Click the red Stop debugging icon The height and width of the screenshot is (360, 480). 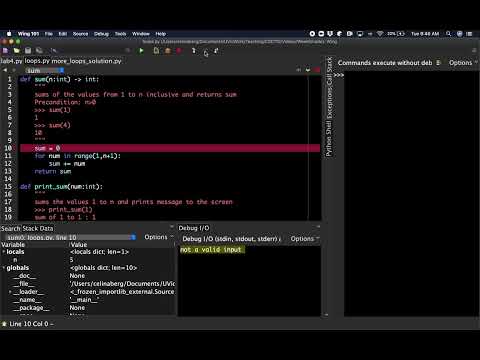coord(179,51)
